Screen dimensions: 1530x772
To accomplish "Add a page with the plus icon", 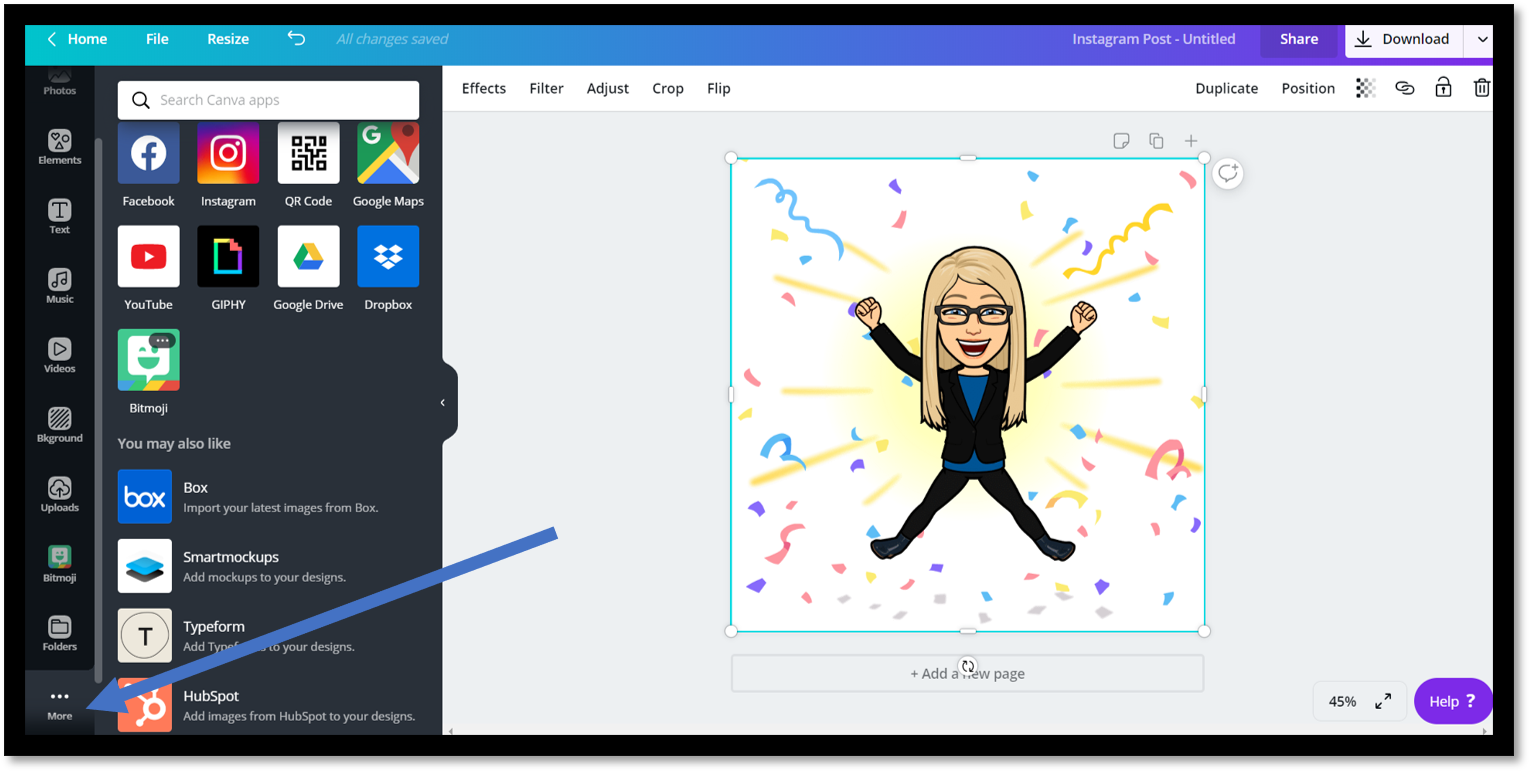I will (x=1191, y=141).
